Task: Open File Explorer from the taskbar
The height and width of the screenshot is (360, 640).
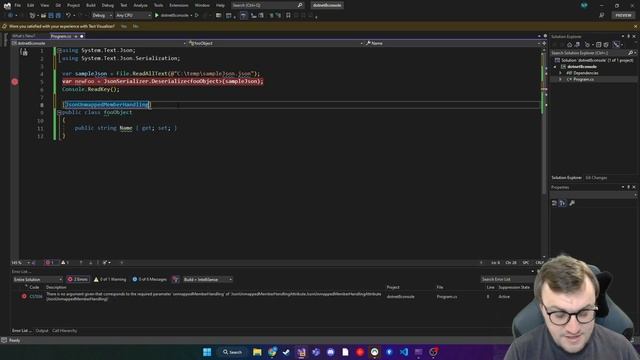Action: tap(257, 352)
